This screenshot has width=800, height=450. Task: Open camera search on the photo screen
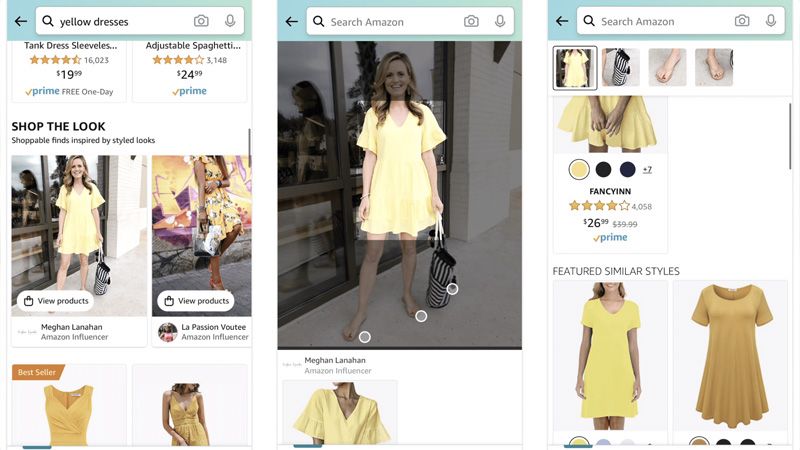471,21
